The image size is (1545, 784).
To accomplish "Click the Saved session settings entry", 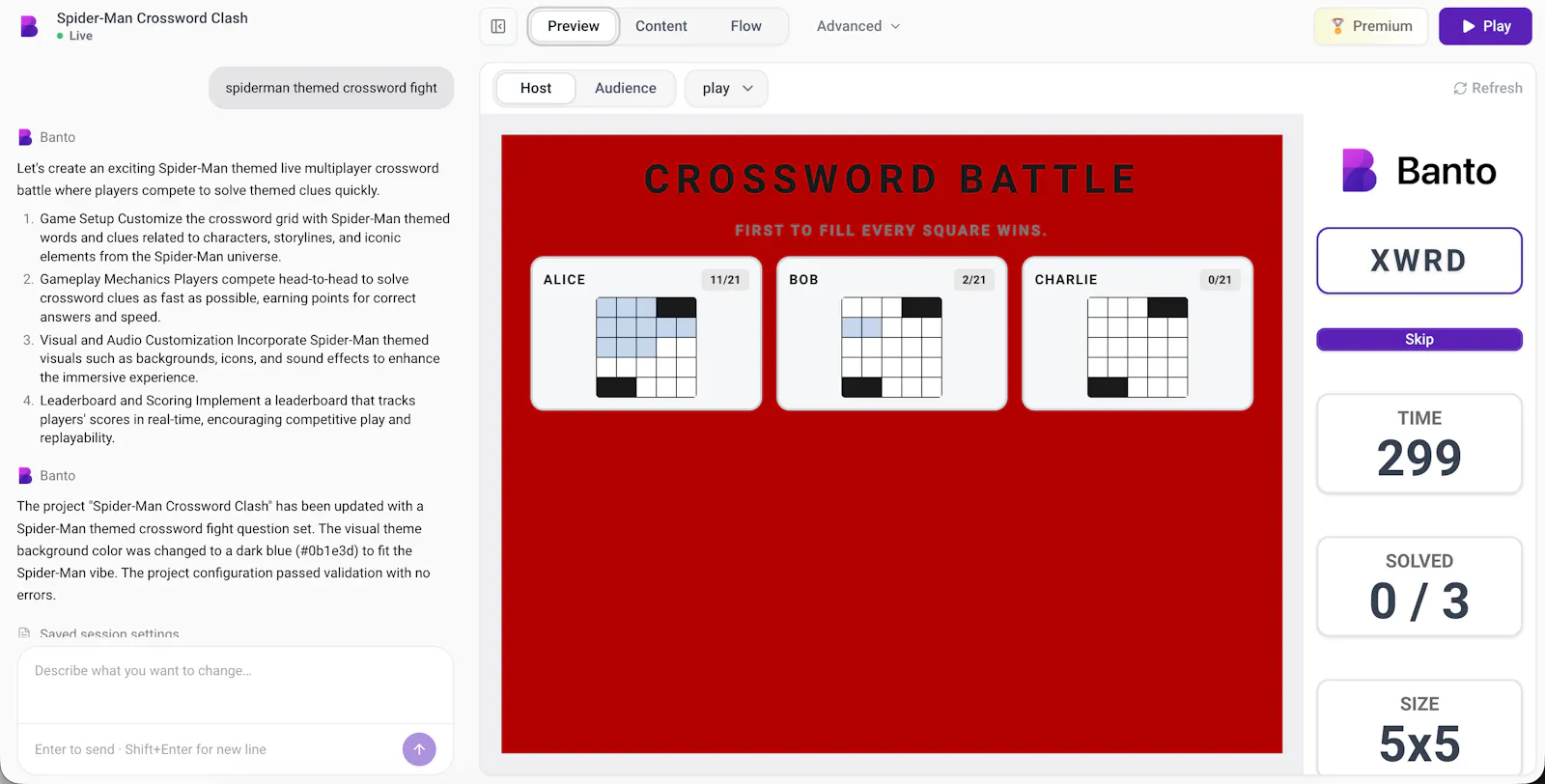I will (x=99, y=633).
